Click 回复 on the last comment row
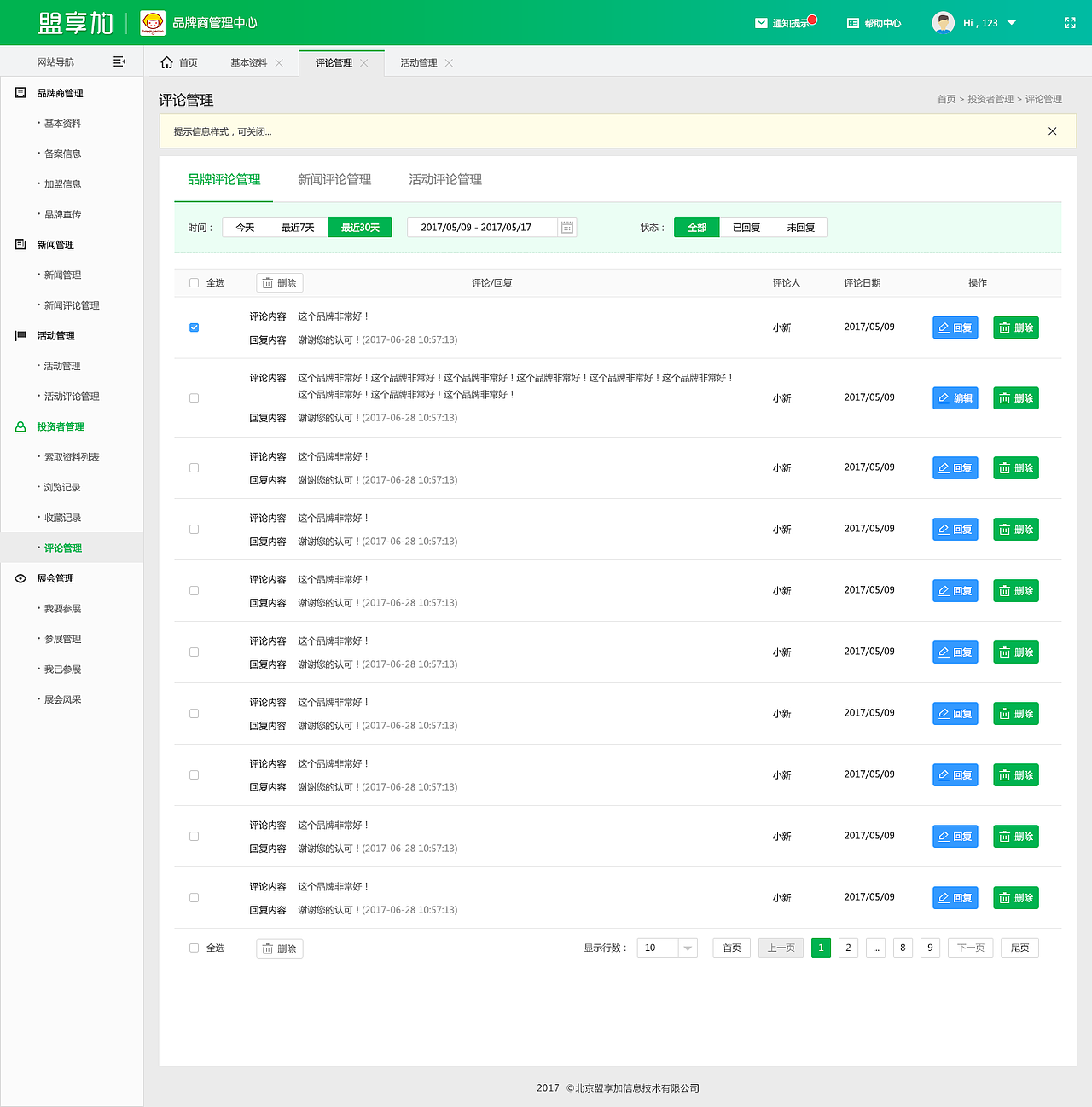Viewport: 1092px width, 1107px height. pos(955,898)
